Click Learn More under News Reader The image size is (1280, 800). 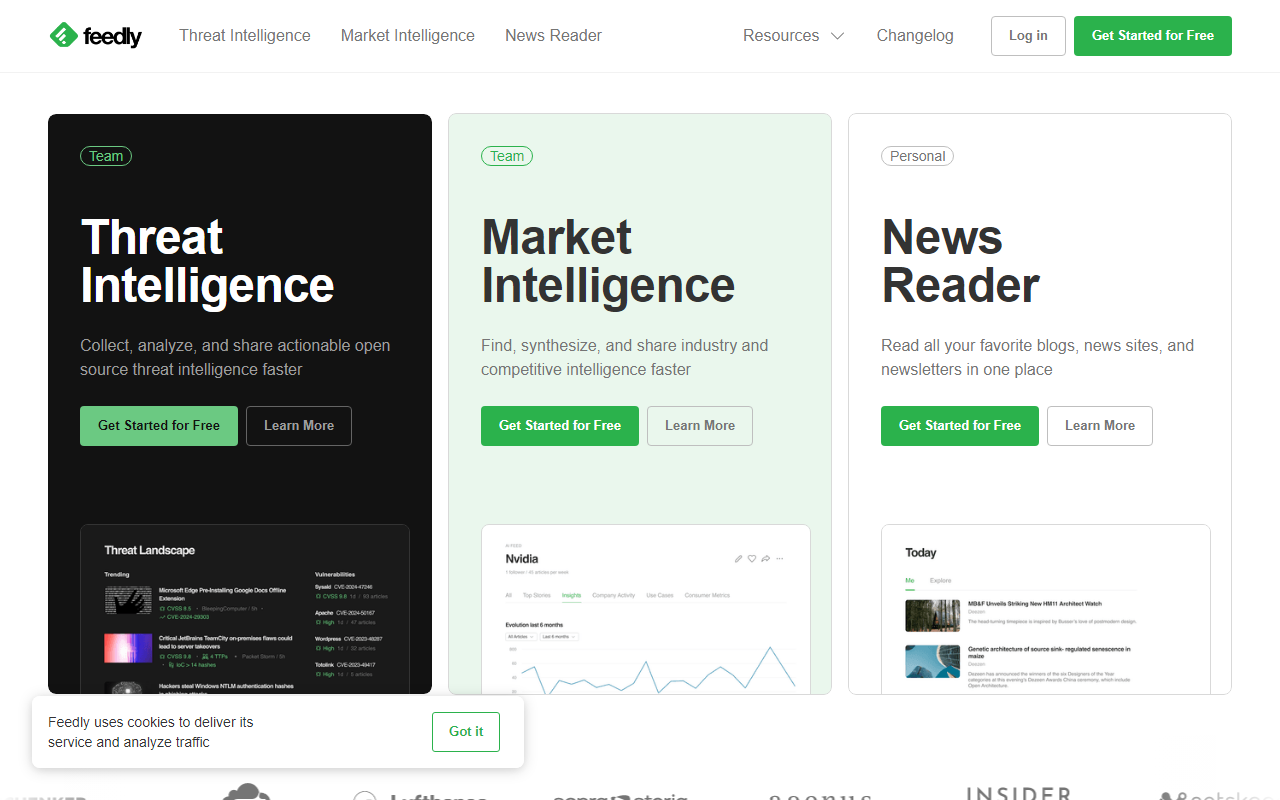point(1099,426)
